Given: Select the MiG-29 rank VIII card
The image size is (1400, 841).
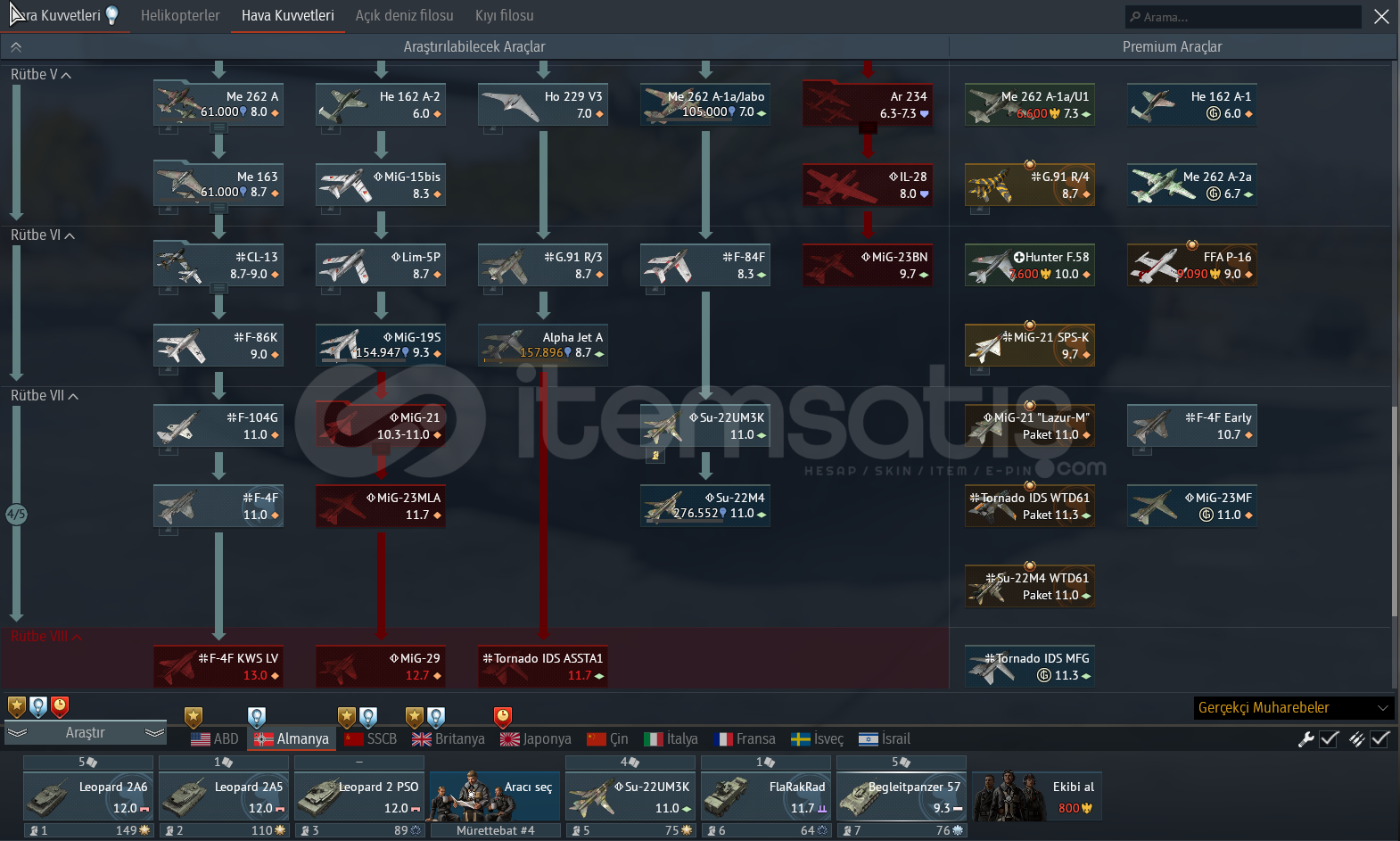Looking at the screenshot, I should tap(381, 666).
